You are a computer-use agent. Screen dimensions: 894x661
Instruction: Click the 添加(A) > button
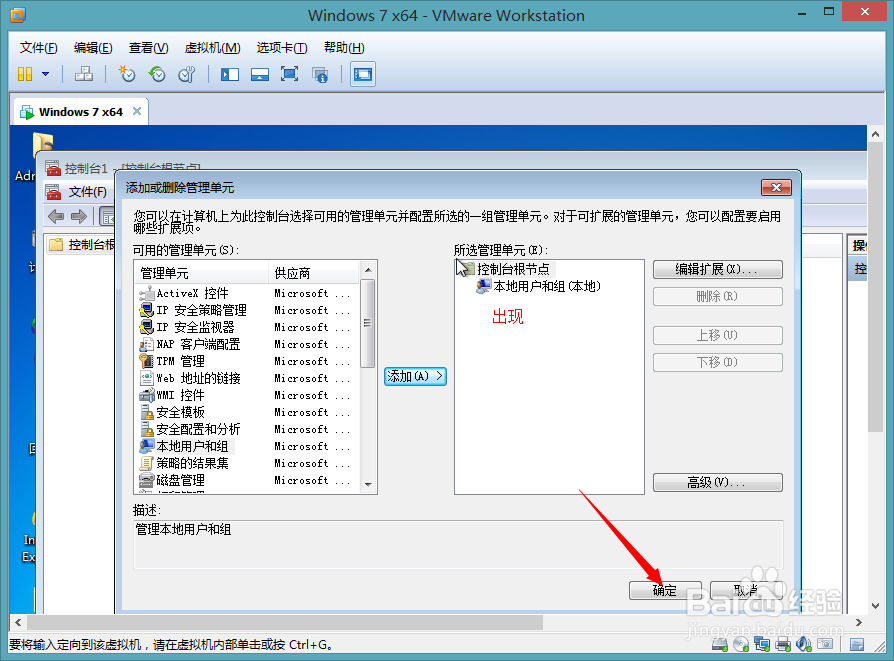415,376
